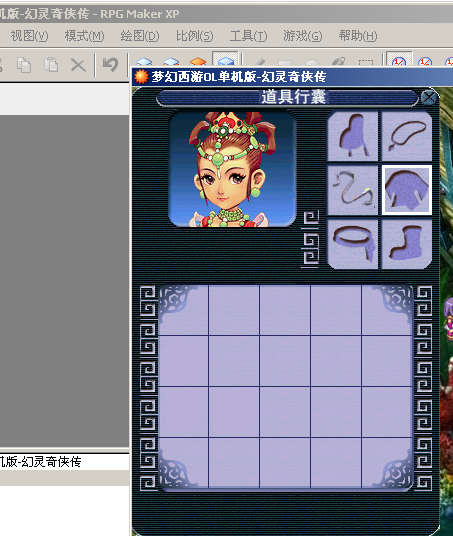Close the 道具行囊 inventory panel
This screenshot has height=536, width=453.
pos(429,97)
